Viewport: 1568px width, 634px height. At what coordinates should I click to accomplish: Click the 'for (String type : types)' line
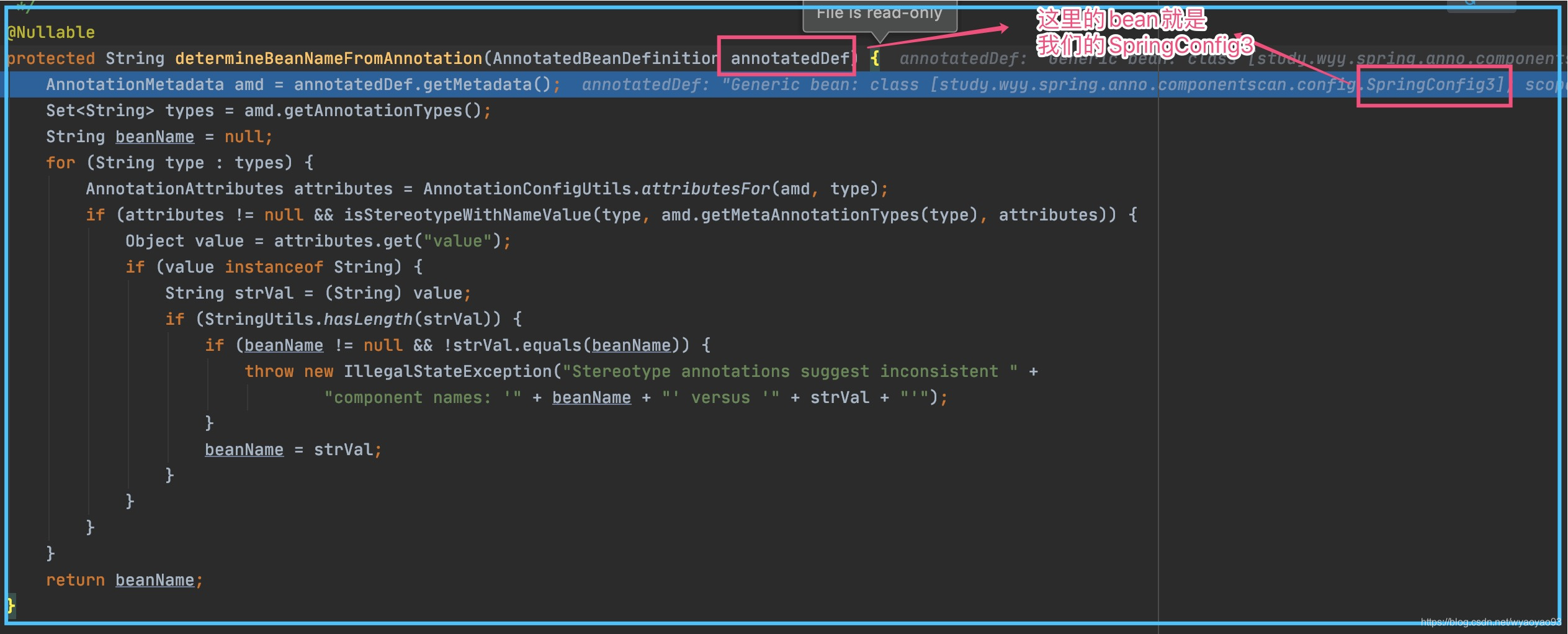[179, 163]
